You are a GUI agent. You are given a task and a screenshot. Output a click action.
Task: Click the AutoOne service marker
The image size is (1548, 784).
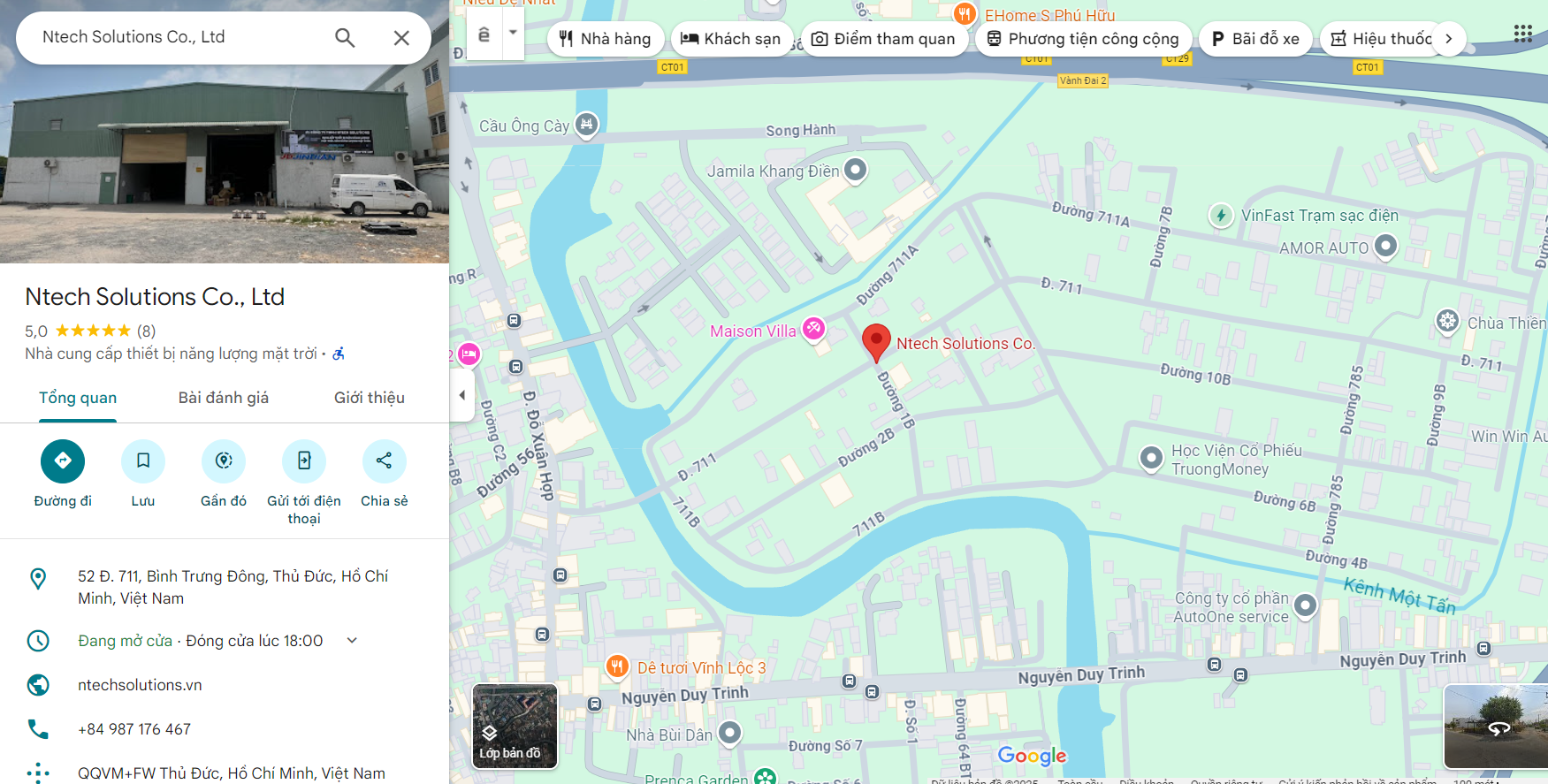tap(1306, 605)
